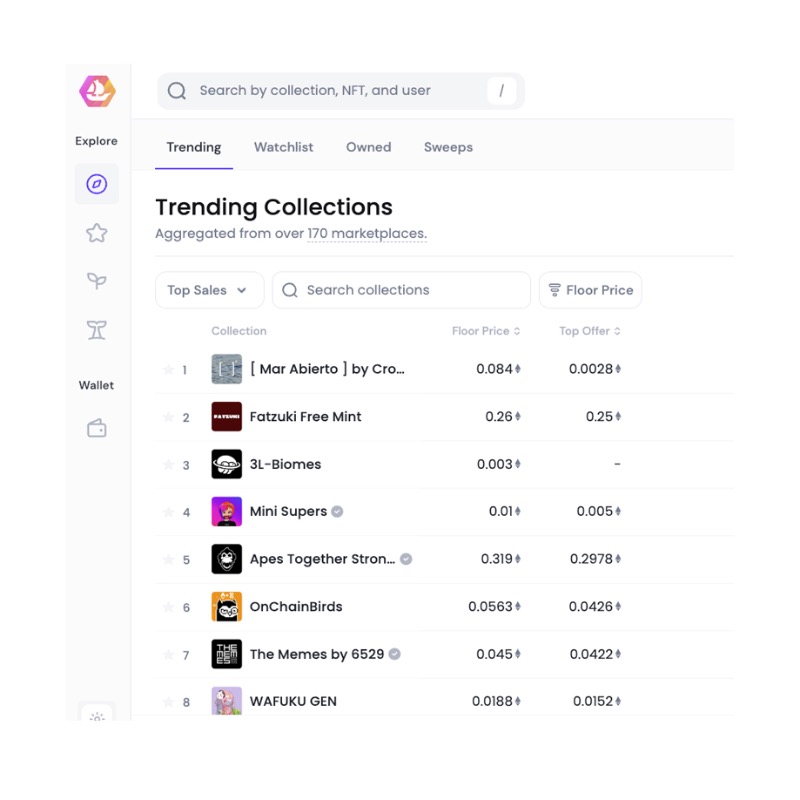Star the OnChainBirds collection
800x800 pixels.
[x=168, y=607]
